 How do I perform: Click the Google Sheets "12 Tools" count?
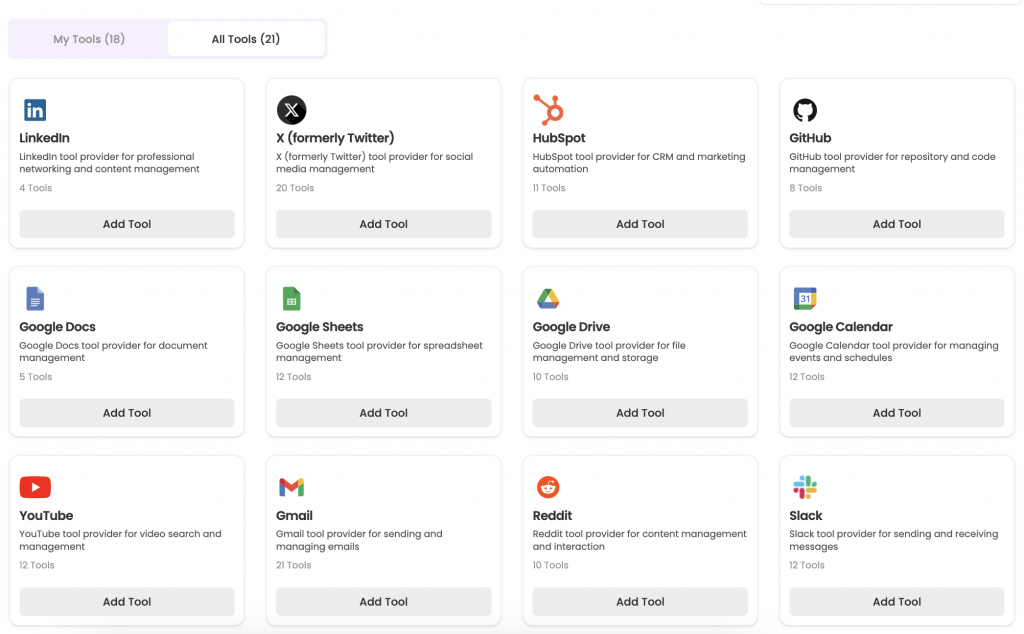pyautogui.click(x=294, y=377)
